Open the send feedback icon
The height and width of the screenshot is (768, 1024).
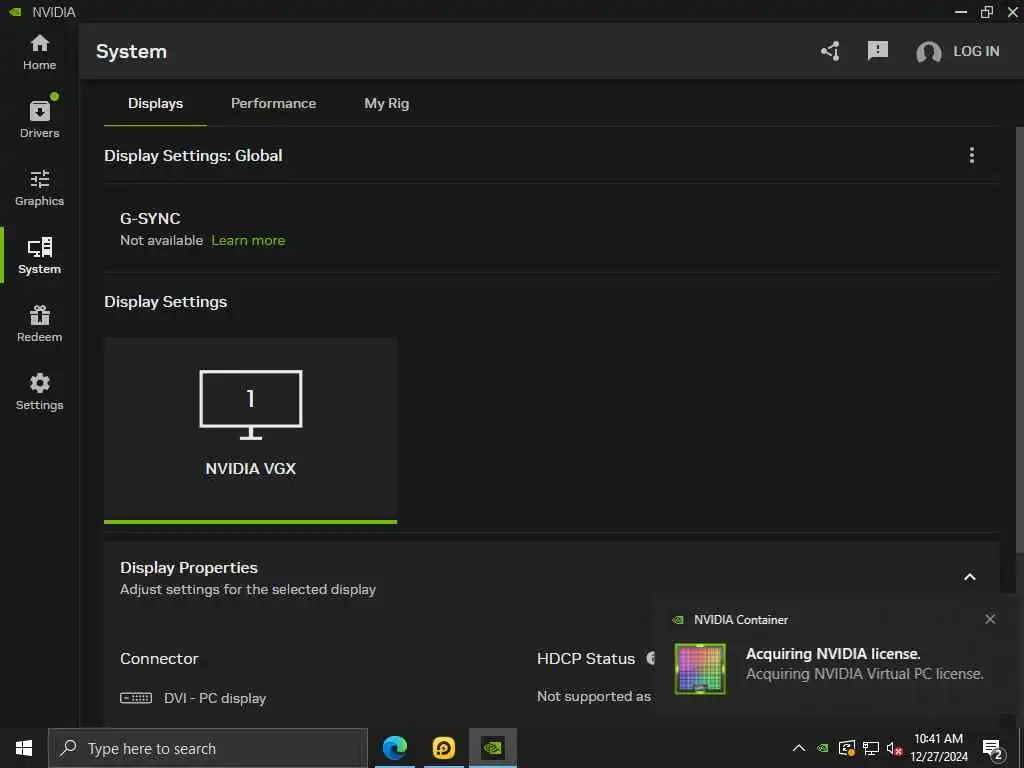click(878, 50)
